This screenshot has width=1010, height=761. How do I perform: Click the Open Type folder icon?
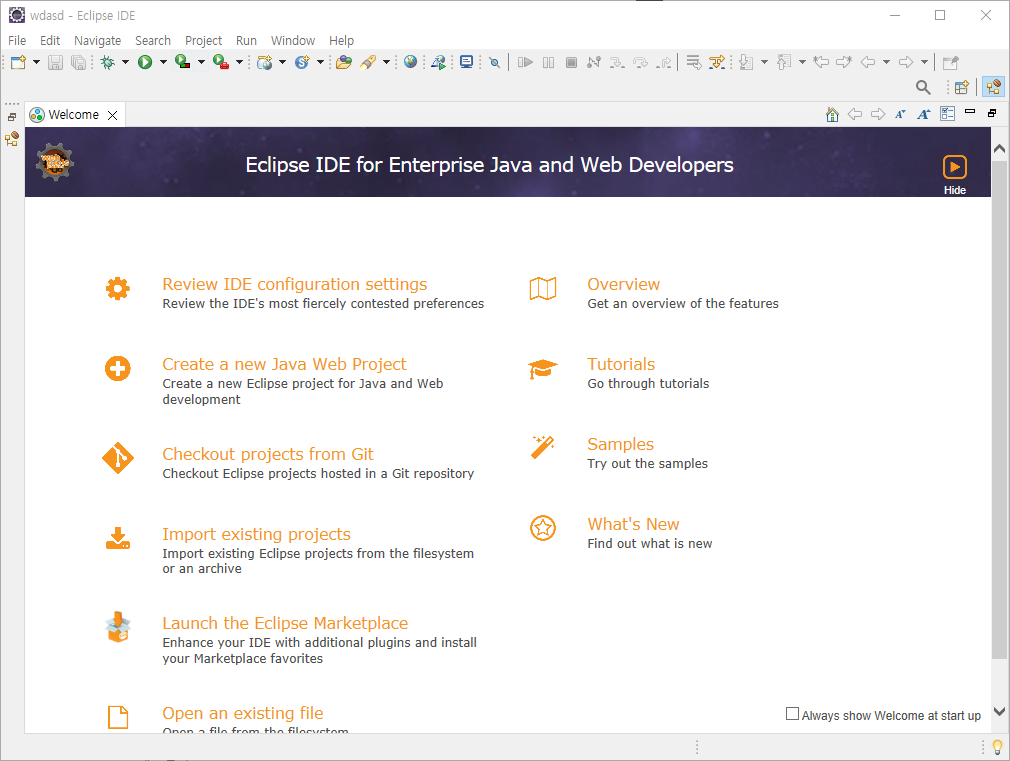[344, 62]
